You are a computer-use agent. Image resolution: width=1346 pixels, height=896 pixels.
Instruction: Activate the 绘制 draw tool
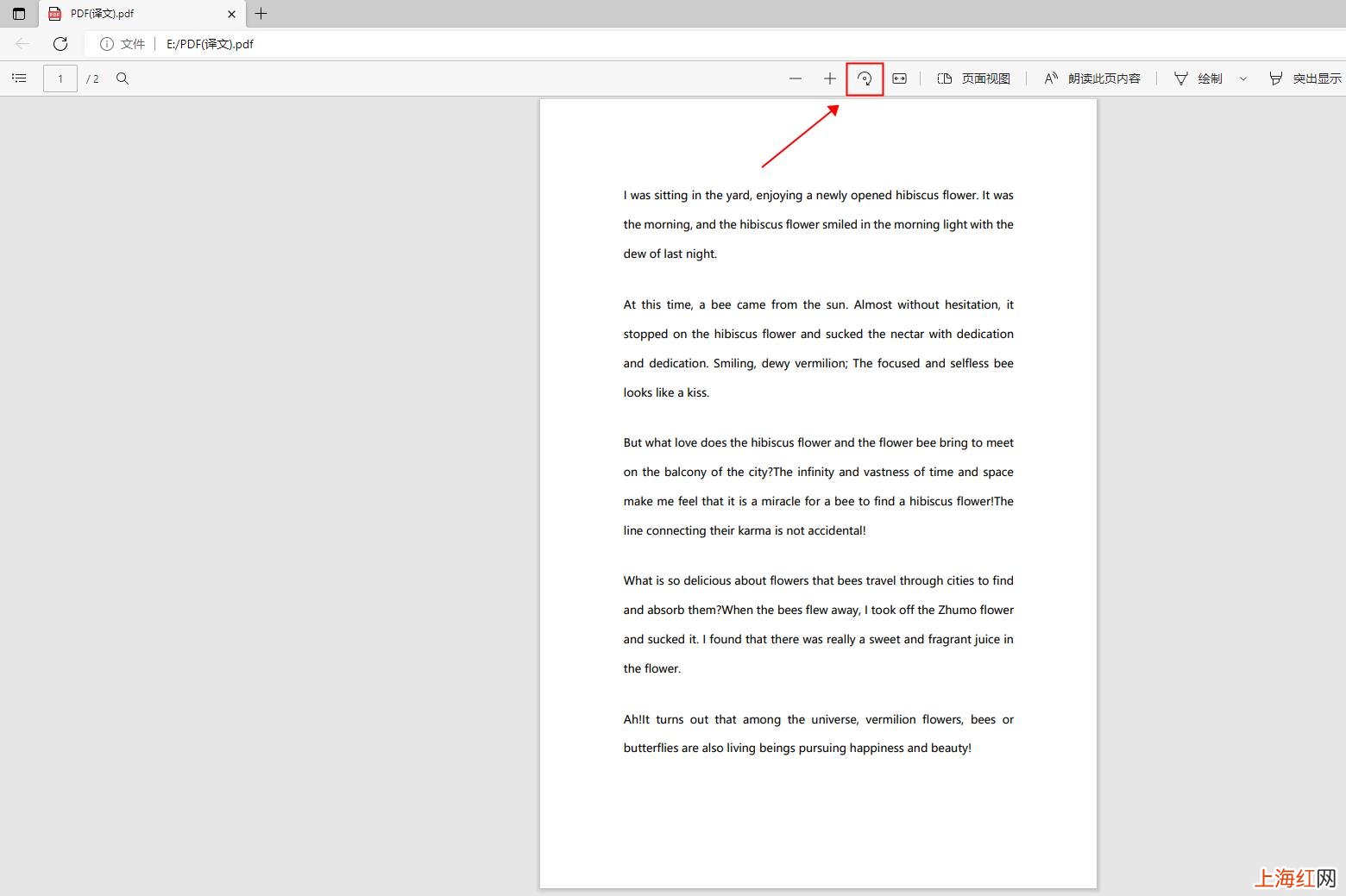[x=1198, y=78]
